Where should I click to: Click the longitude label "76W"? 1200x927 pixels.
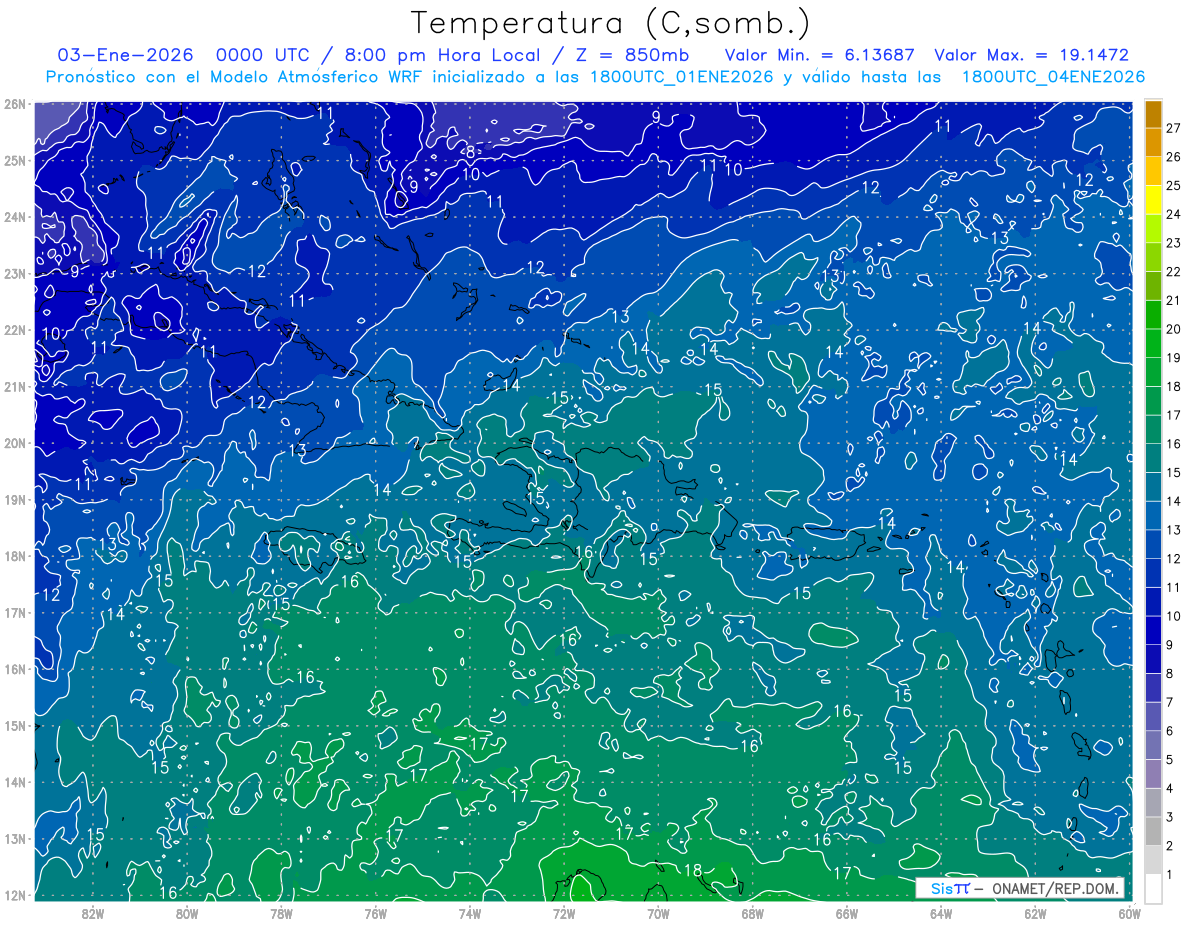375,913
